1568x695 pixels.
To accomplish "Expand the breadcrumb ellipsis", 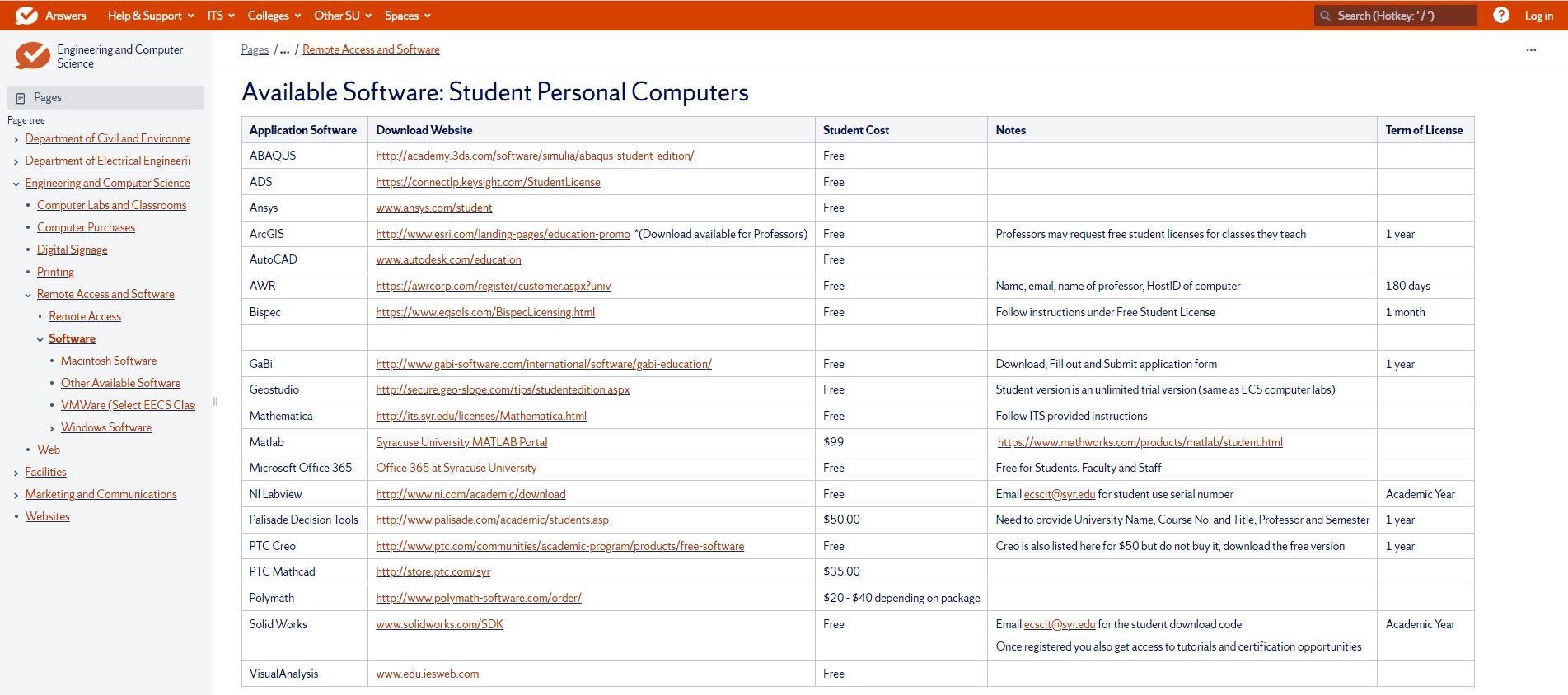I will tap(284, 49).
